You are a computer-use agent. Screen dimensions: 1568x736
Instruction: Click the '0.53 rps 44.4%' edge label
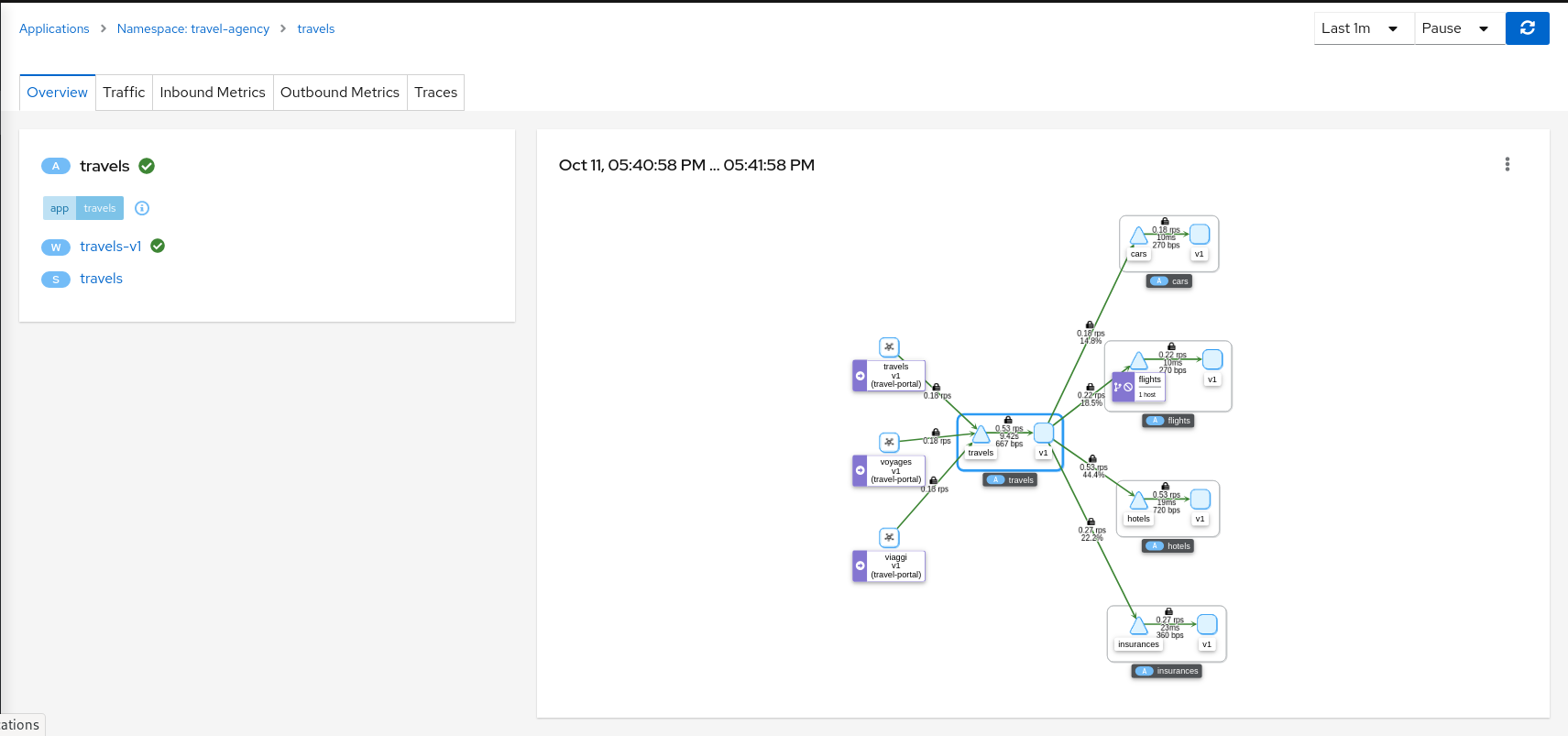[1093, 471]
